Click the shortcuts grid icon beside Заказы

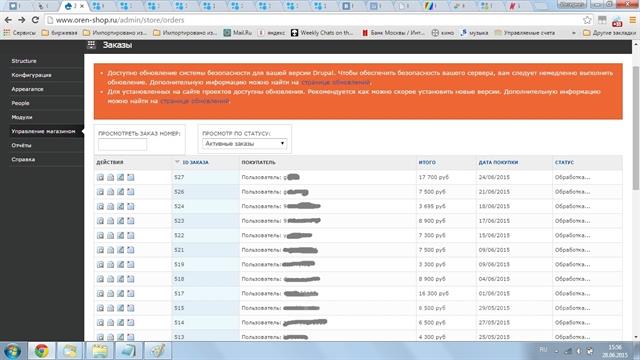[91, 45]
